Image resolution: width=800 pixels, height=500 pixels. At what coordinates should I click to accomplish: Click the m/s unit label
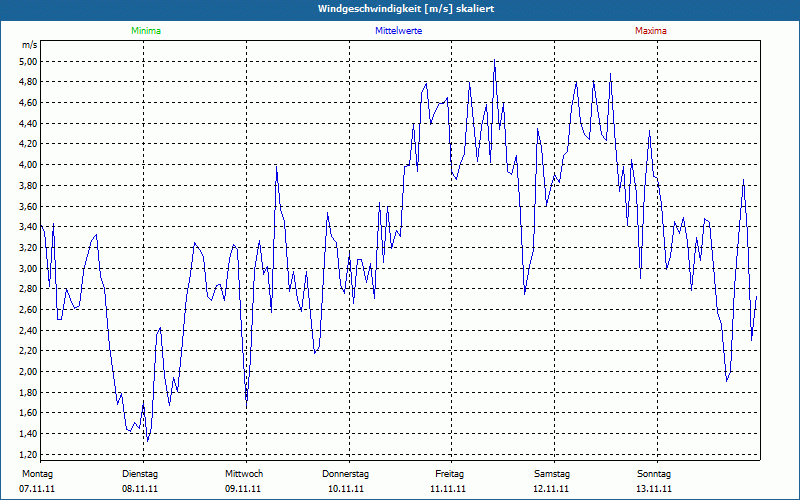(x=30, y=45)
